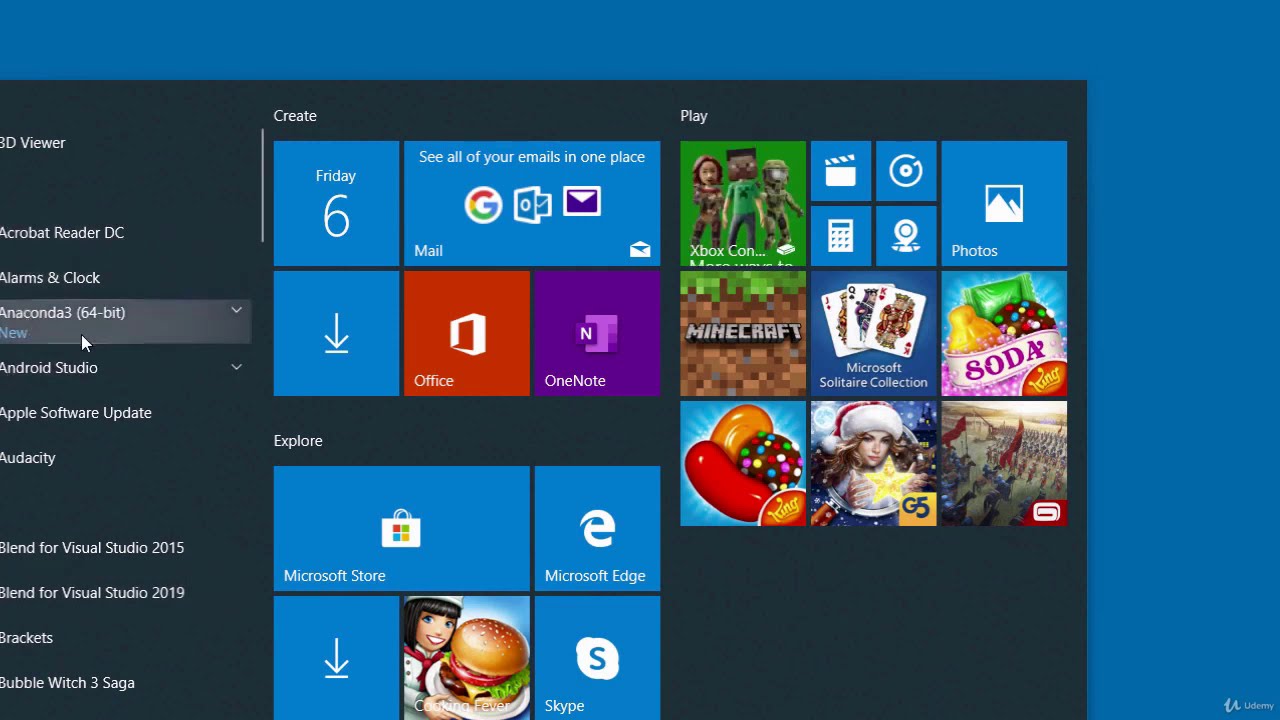Open the Xbox Console Companion tile
This screenshot has height=720, width=1280.
click(743, 203)
